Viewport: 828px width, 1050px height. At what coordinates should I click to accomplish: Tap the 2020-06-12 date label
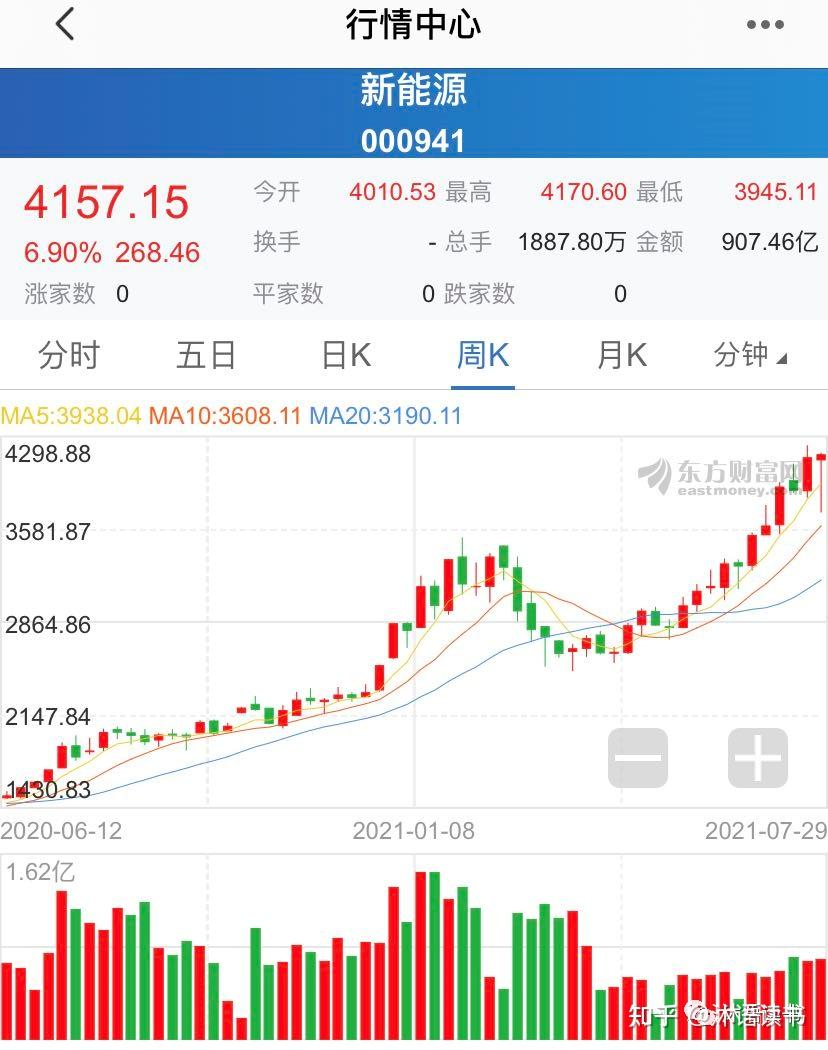[x=62, y=831]
